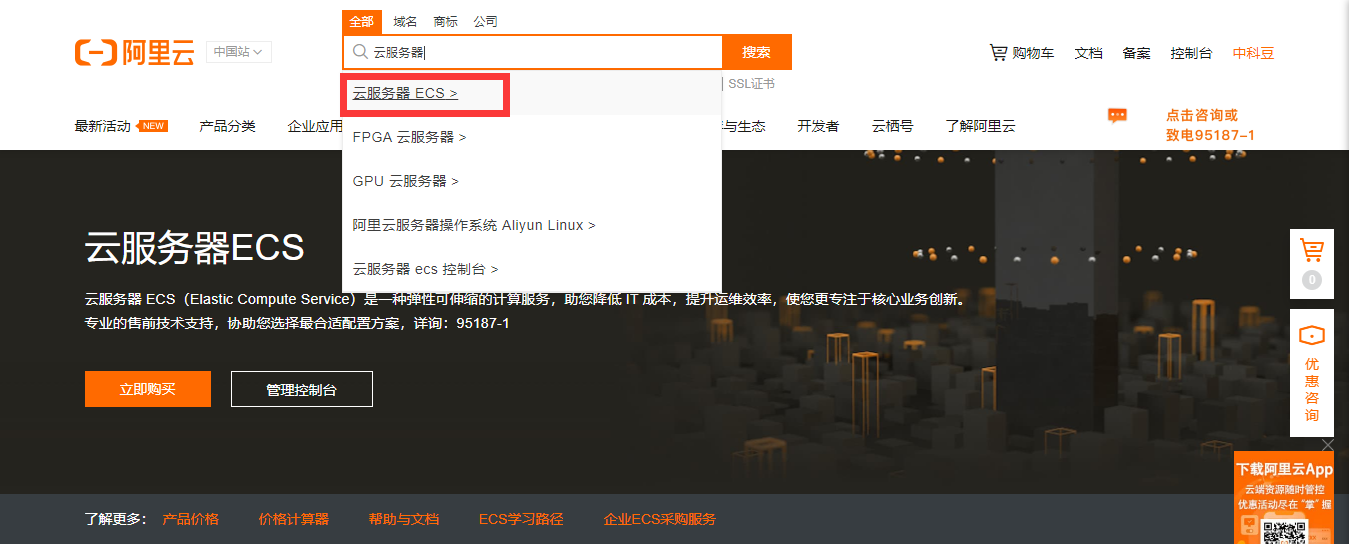Open 开发者 nav item

(x=818, y=126)
